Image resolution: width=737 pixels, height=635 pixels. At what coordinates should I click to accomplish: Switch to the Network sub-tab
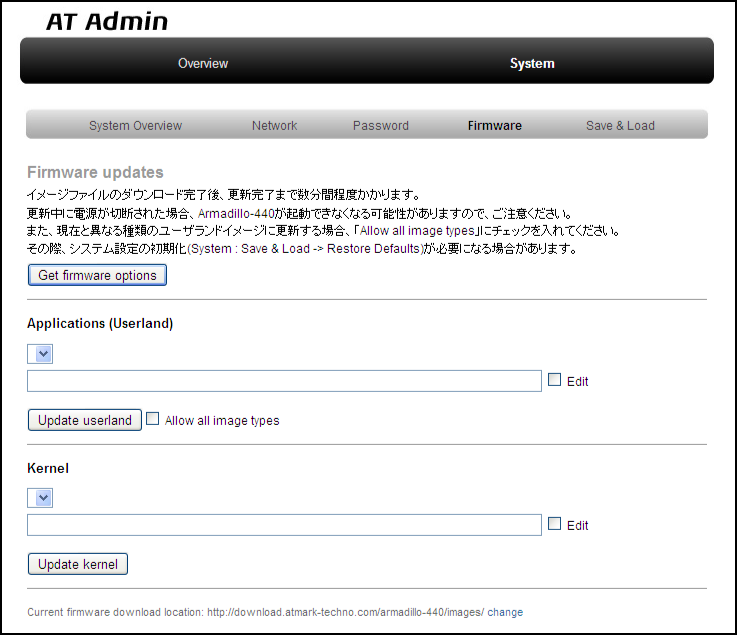(274, 125)
